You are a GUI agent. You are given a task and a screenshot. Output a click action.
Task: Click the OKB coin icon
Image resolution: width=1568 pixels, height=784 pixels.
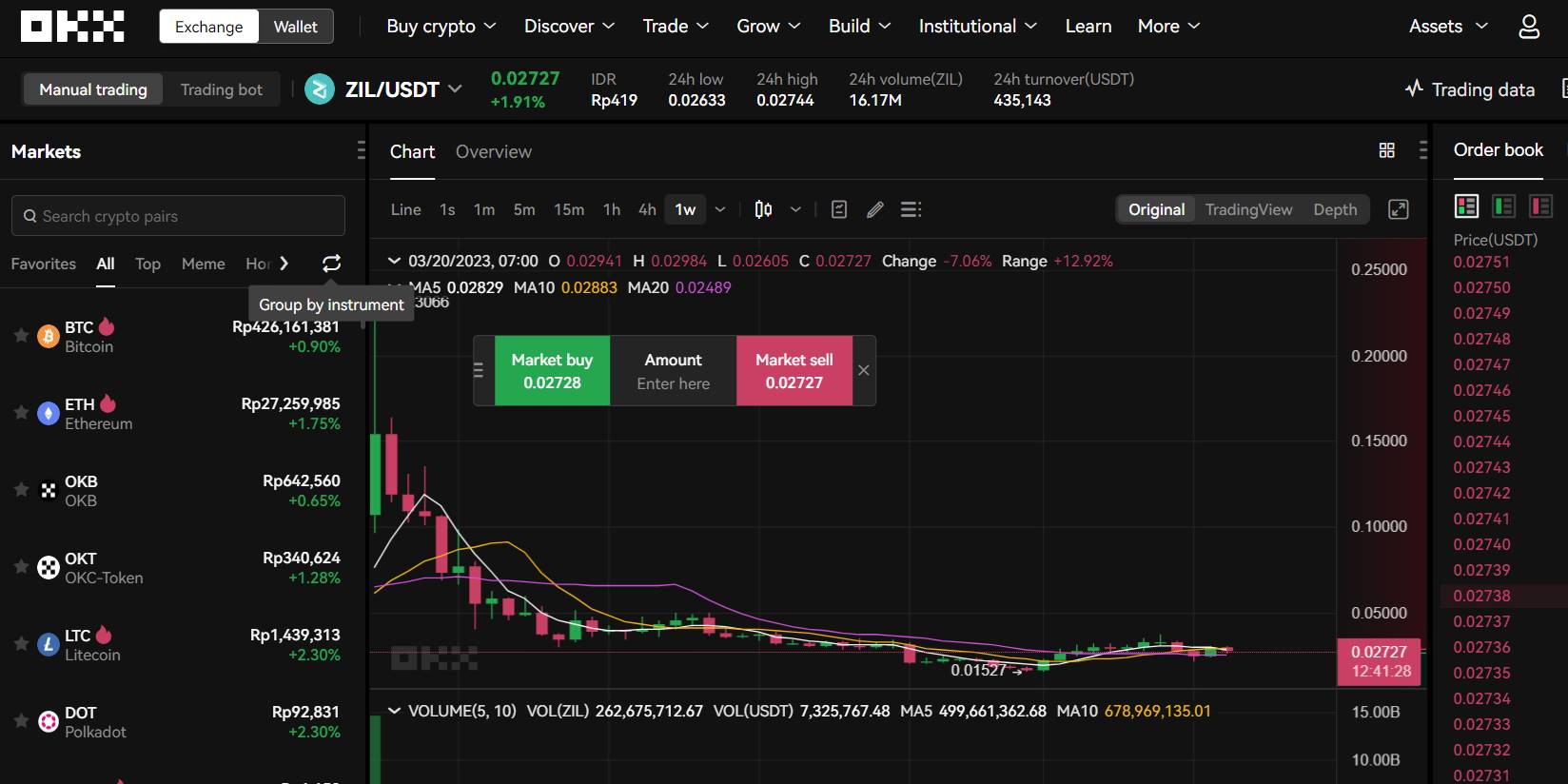(x=48, y=490)
